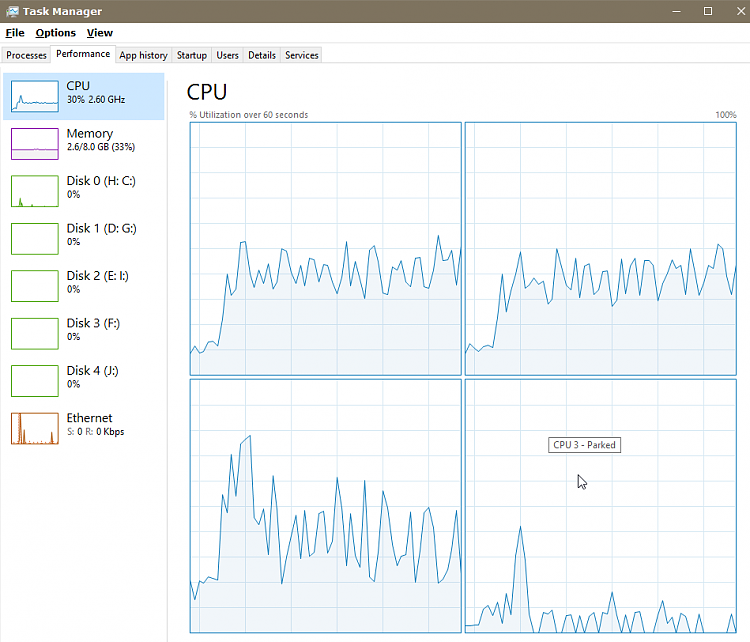Click the Disk 3 (F:) graph thumbnail
Image resolution: width=750 pixels, height=642 pixels.
coord(35,333)
